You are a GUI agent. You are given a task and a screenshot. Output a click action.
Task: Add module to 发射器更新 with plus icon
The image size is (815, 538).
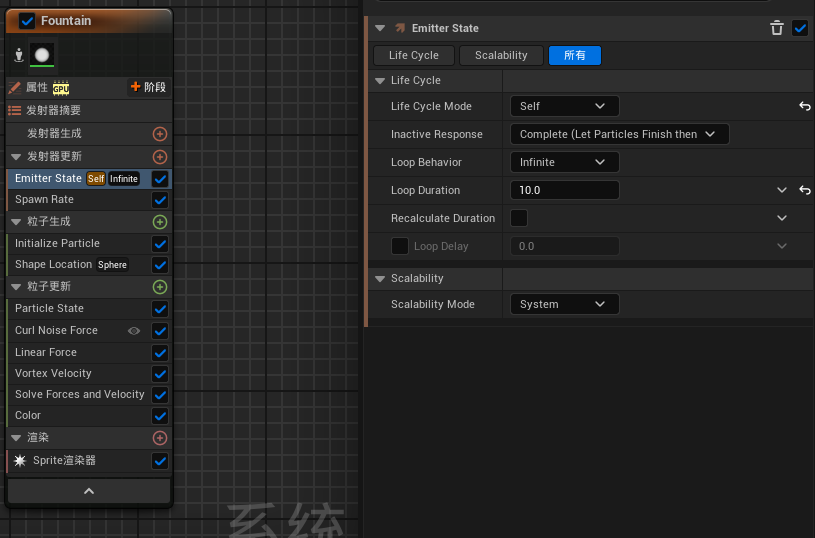click(x=160, y=156)
